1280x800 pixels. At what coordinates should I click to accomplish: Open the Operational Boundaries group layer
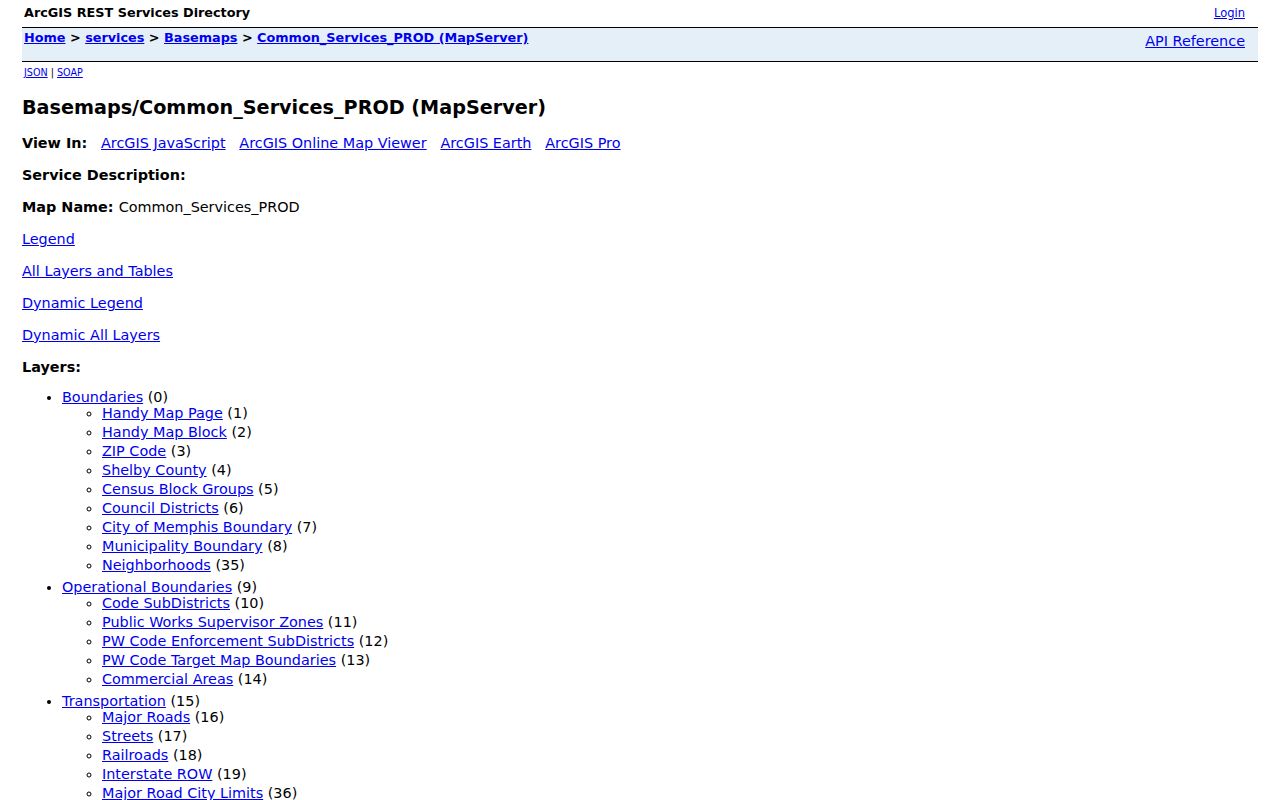[x=147, y=587]
